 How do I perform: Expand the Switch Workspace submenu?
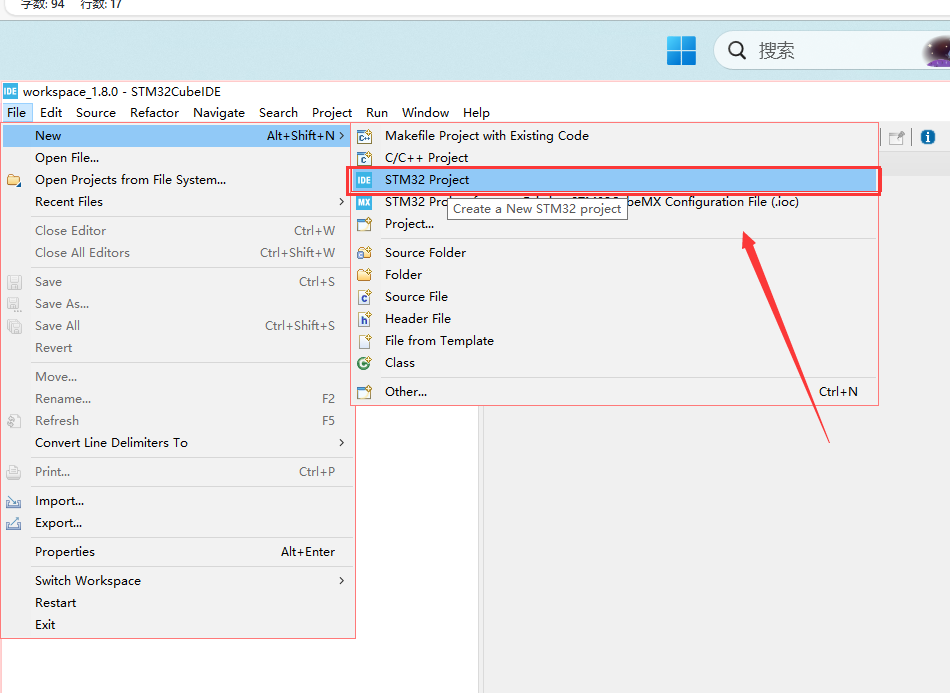[x=178, y=581]
